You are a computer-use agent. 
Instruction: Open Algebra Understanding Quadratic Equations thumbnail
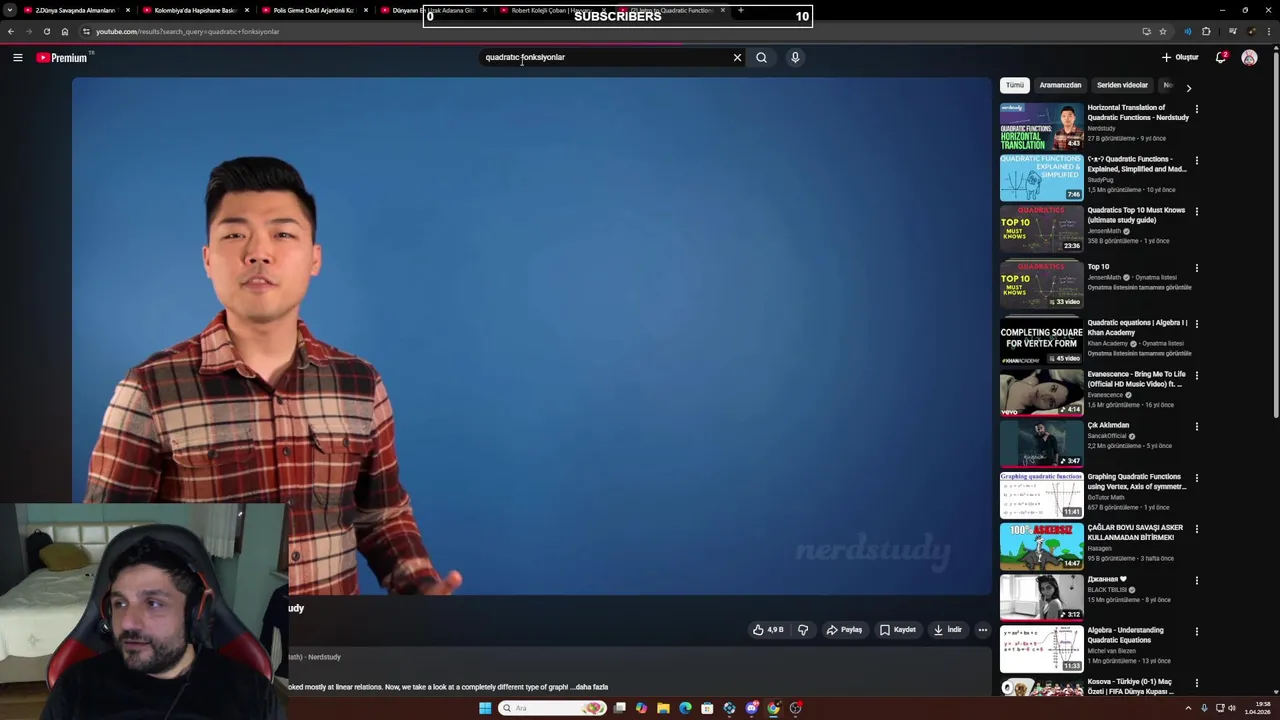pos(1041,648)
